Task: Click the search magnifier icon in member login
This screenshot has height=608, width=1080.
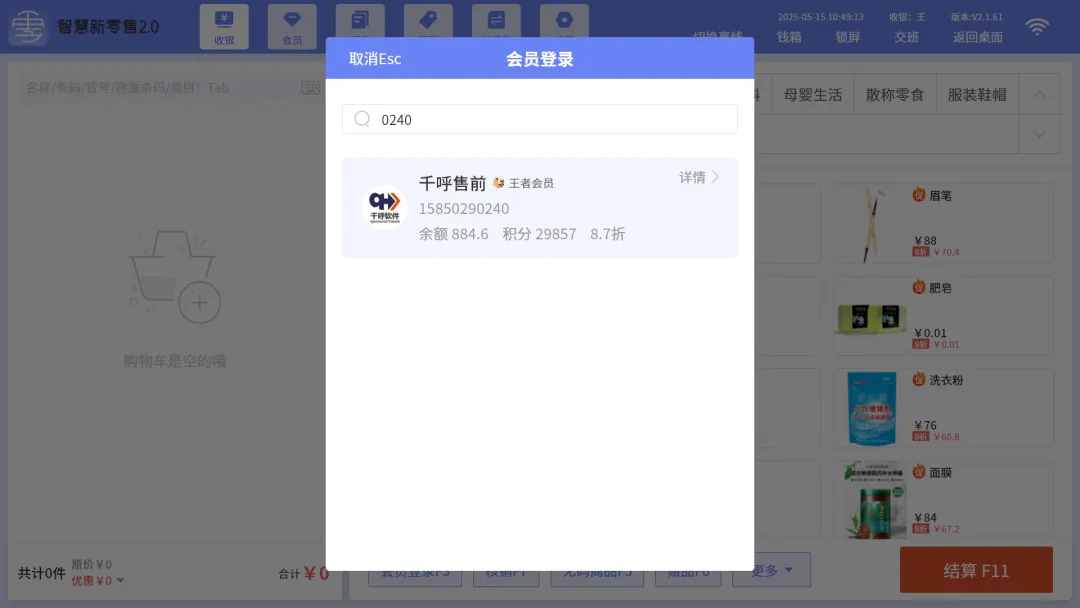Action: [x=362, y=119]
